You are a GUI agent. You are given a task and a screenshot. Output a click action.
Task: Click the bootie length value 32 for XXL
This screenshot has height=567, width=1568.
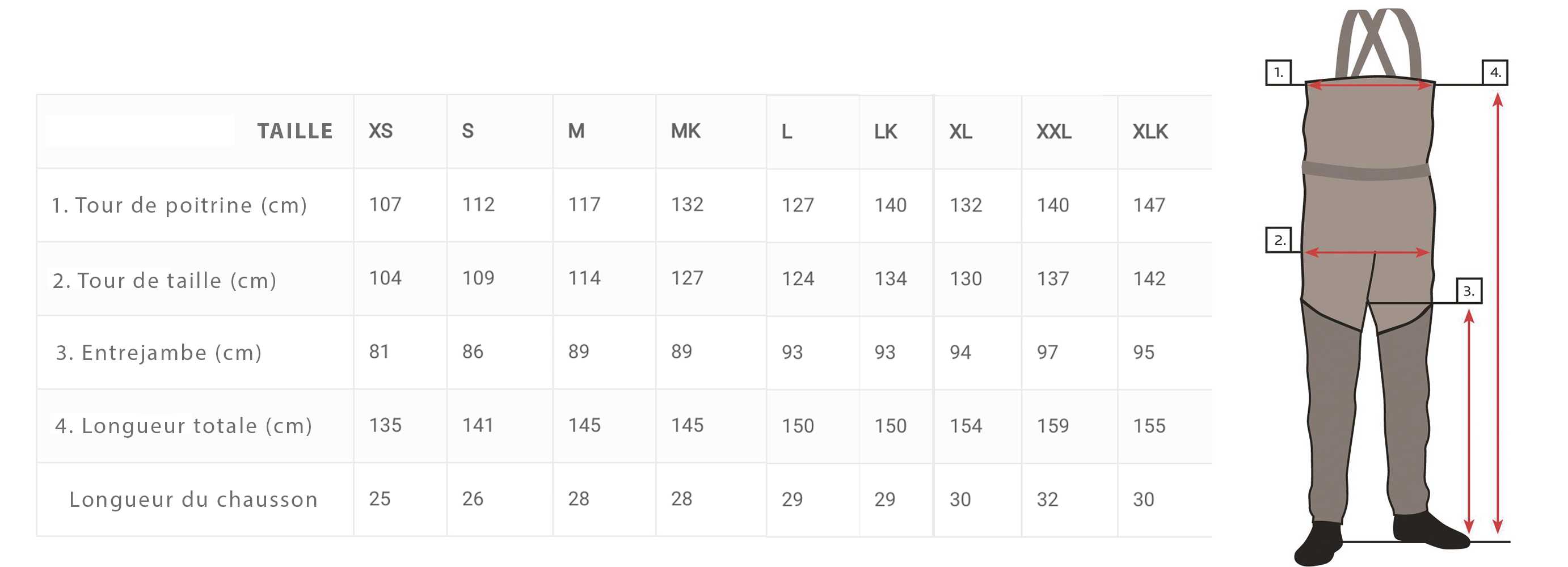(x=1047, y=500)
